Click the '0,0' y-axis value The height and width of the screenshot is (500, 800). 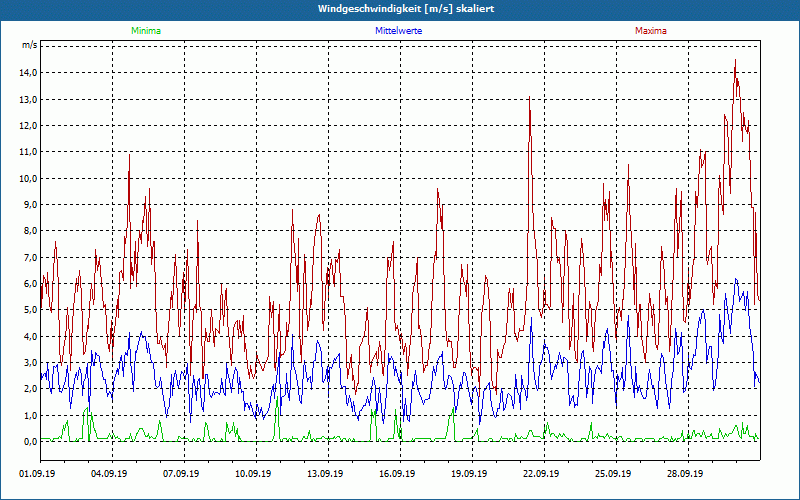coord(31,442)
